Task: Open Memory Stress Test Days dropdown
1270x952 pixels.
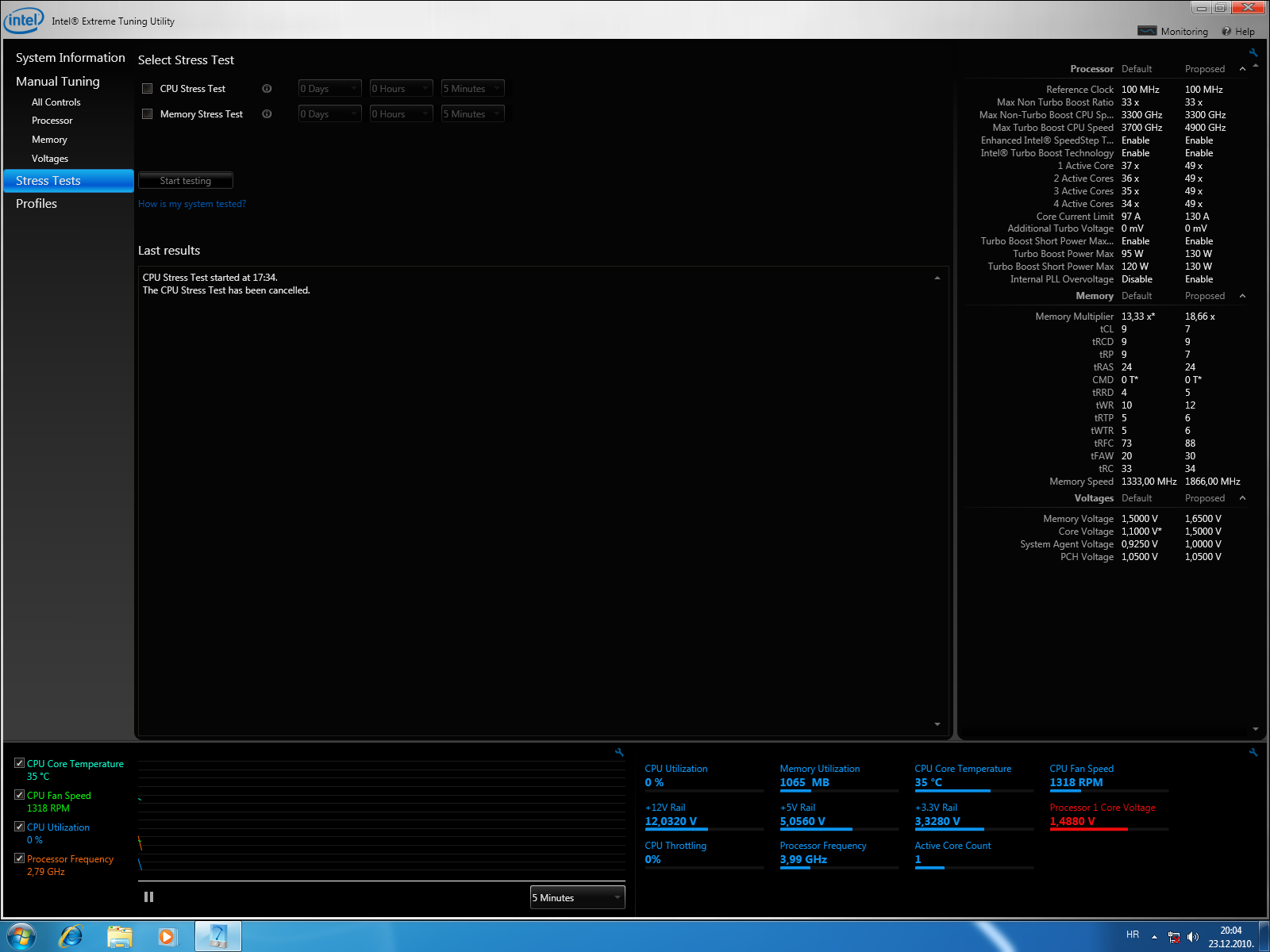Action: pos(329,114)
